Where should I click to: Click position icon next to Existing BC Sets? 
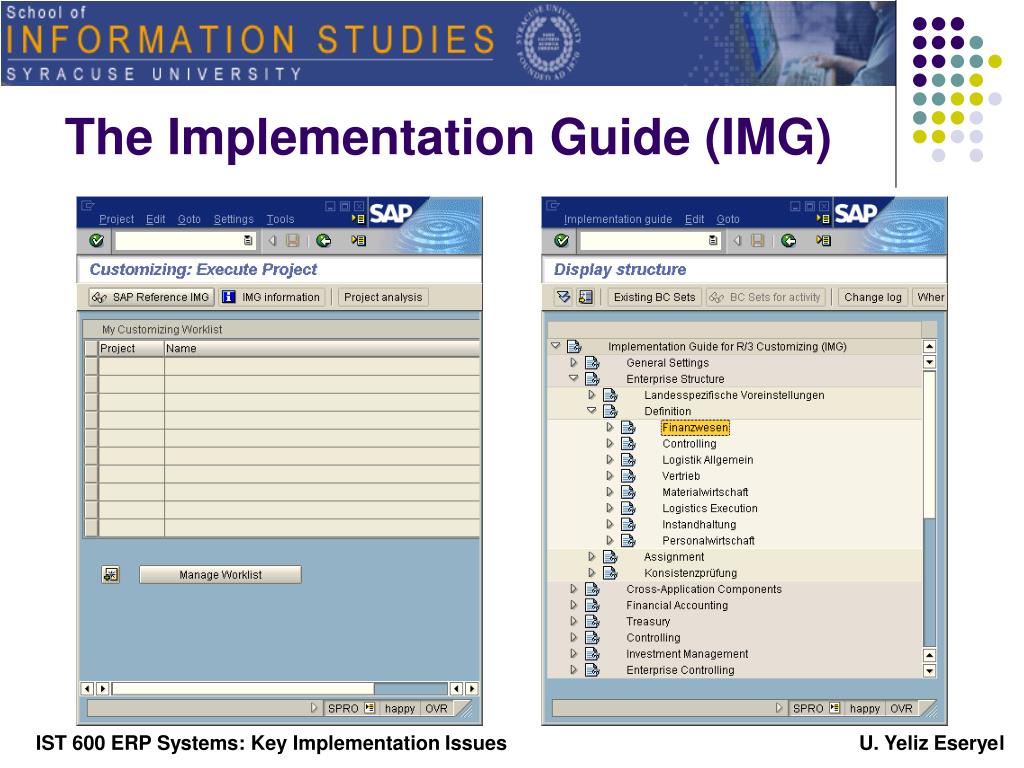click(x=586, y=297)
